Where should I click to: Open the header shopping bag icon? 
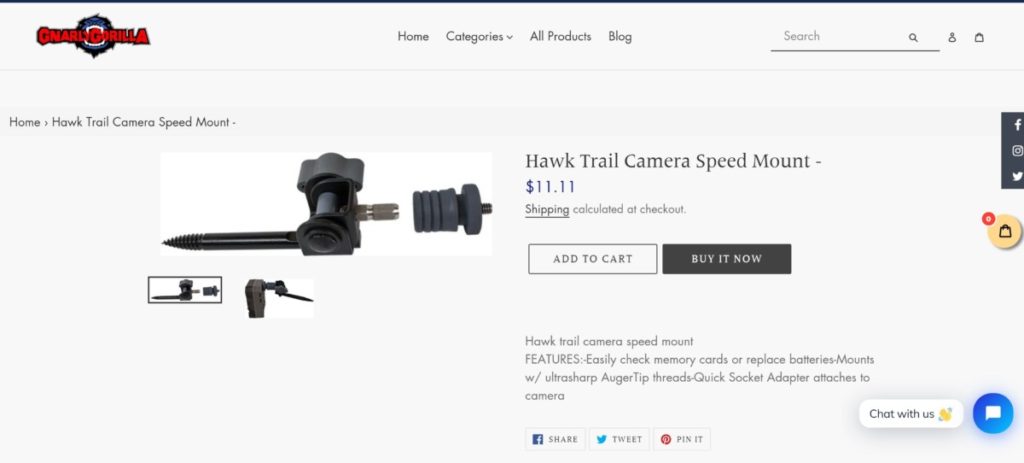[979, 37]
